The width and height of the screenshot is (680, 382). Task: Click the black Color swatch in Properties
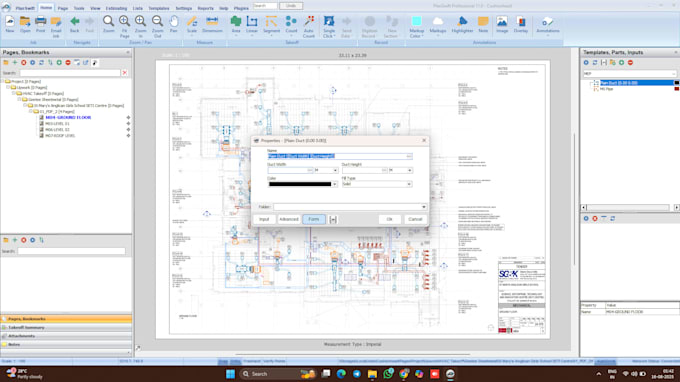click(x=300, y=184)
